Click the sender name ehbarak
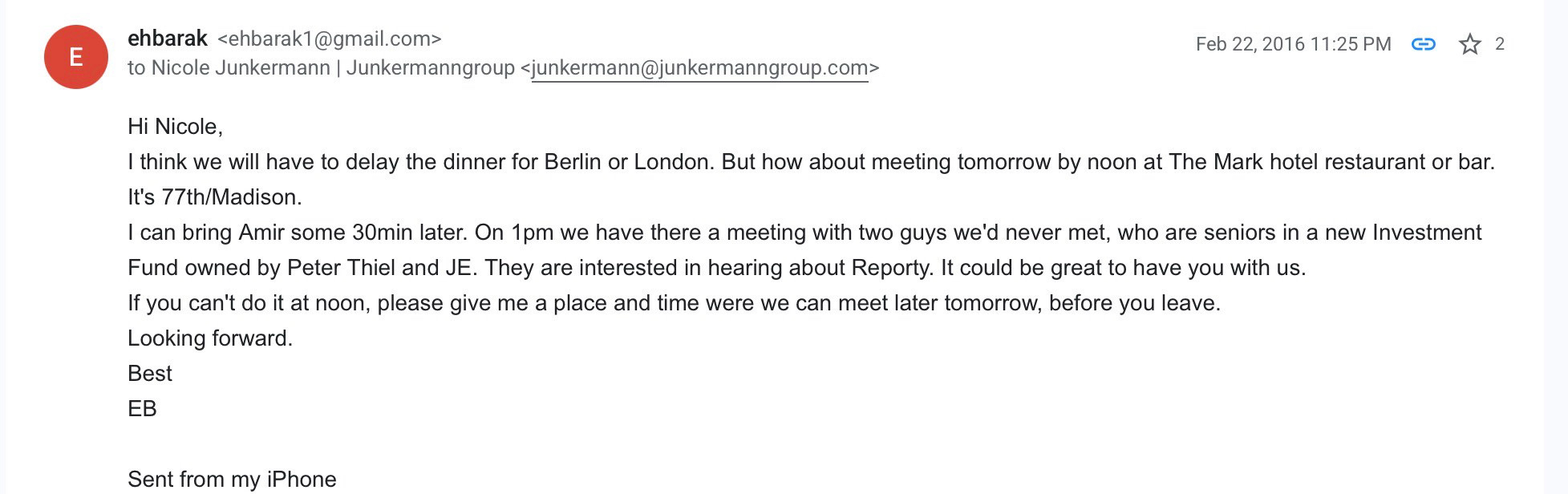The height and width of the screenshot is (494, 1568). [x=168, y=38]
